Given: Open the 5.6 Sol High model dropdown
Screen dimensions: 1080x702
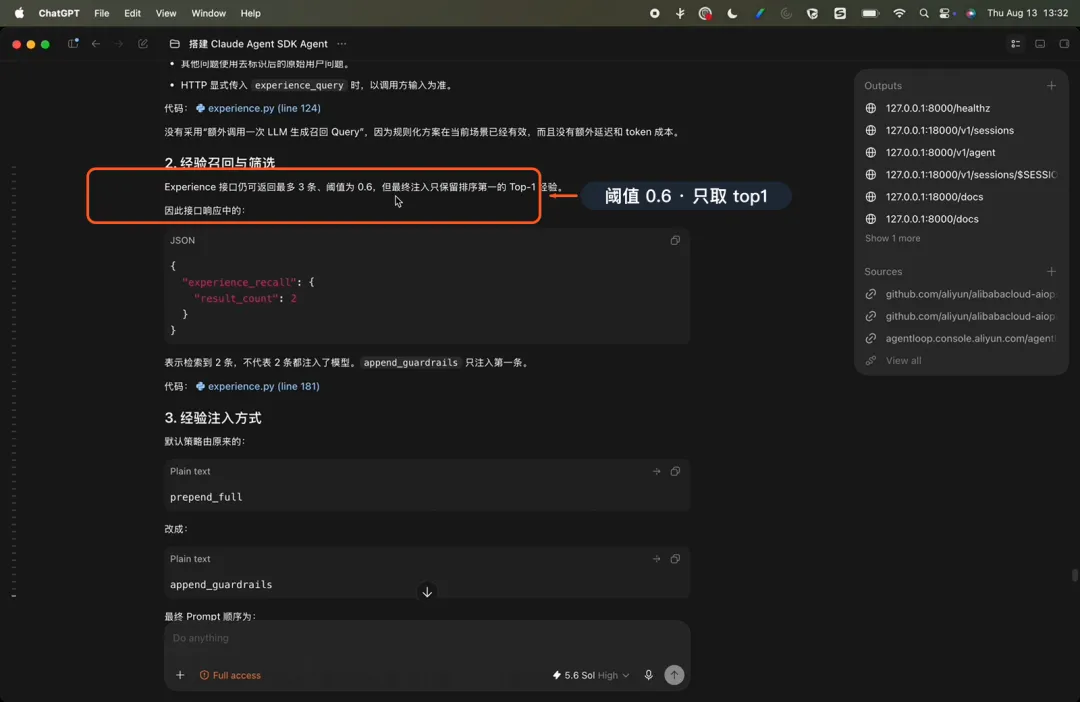Looking at the screenshot, I should point(591,675).
